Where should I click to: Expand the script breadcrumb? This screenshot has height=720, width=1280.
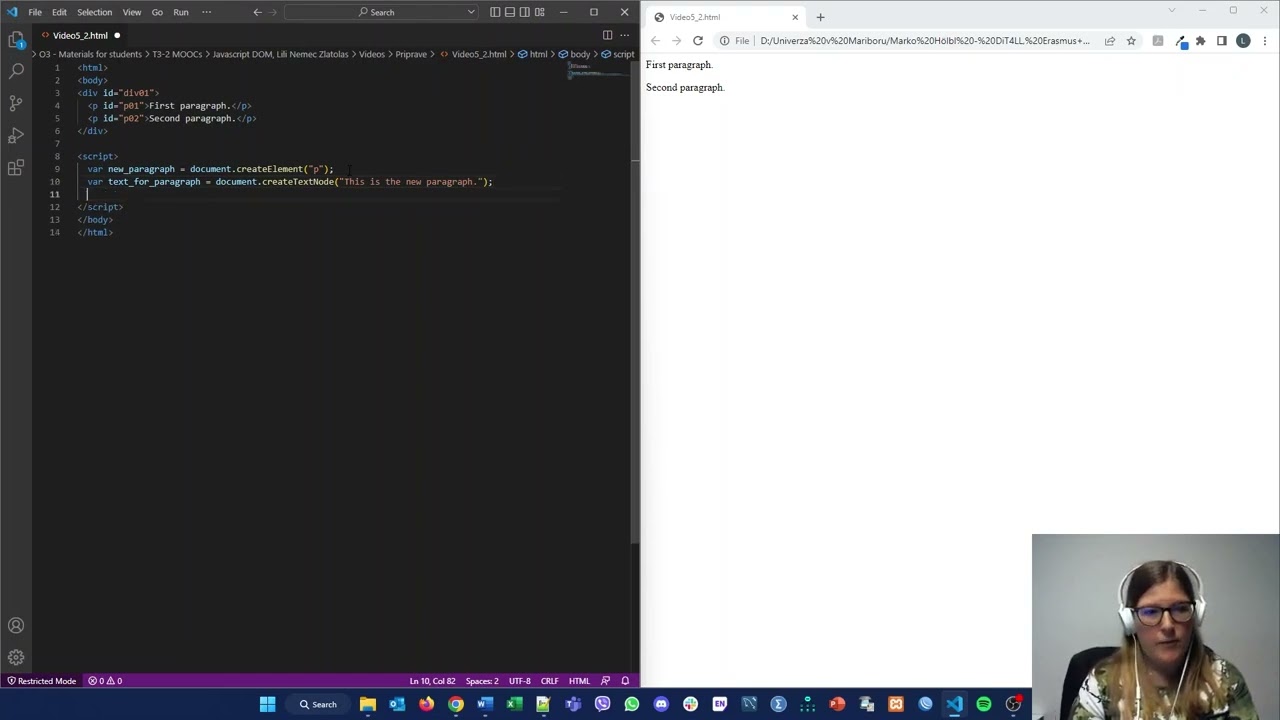click(618, 54)
